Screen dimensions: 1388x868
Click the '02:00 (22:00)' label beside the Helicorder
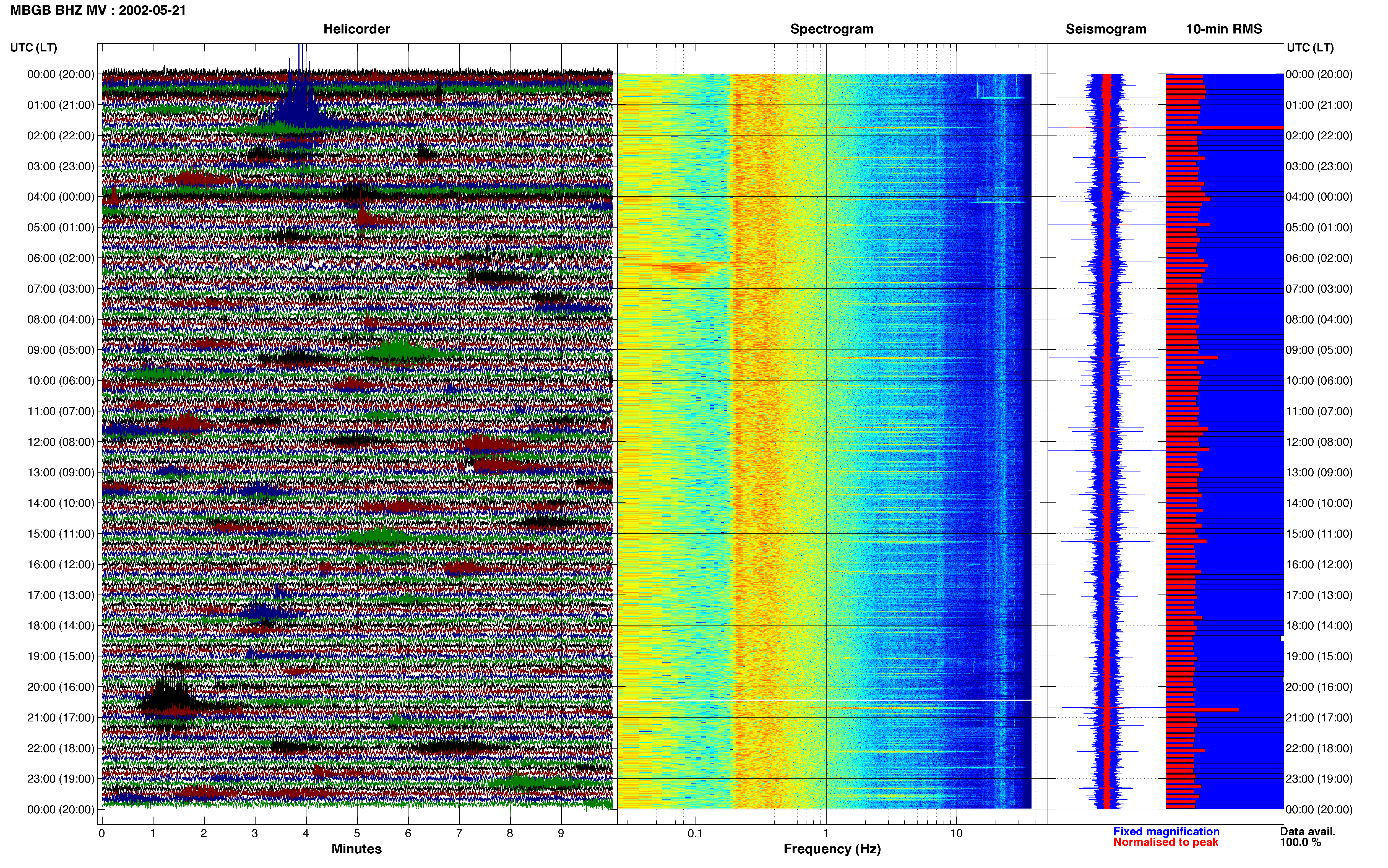[x=61, y=135]
